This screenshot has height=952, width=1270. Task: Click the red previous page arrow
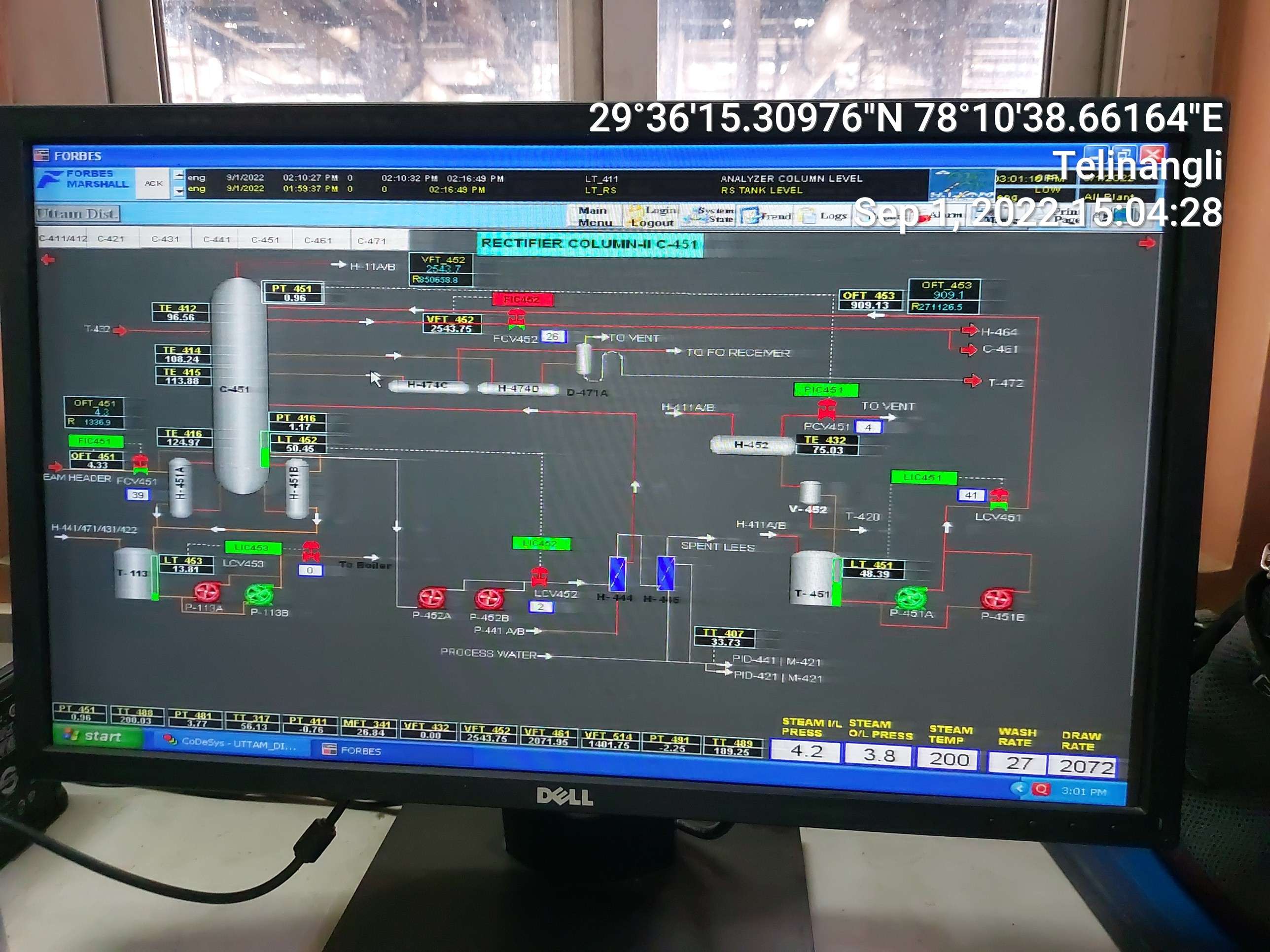click(x=48, y=260)
